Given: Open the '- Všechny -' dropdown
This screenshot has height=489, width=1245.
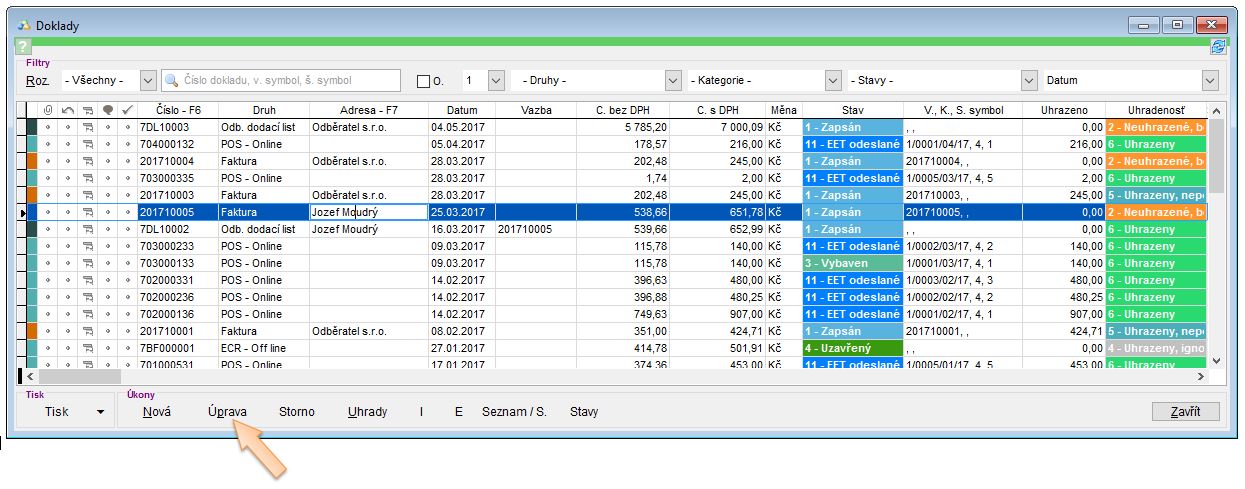Looking at the screenshot, I should click(148, 81).
